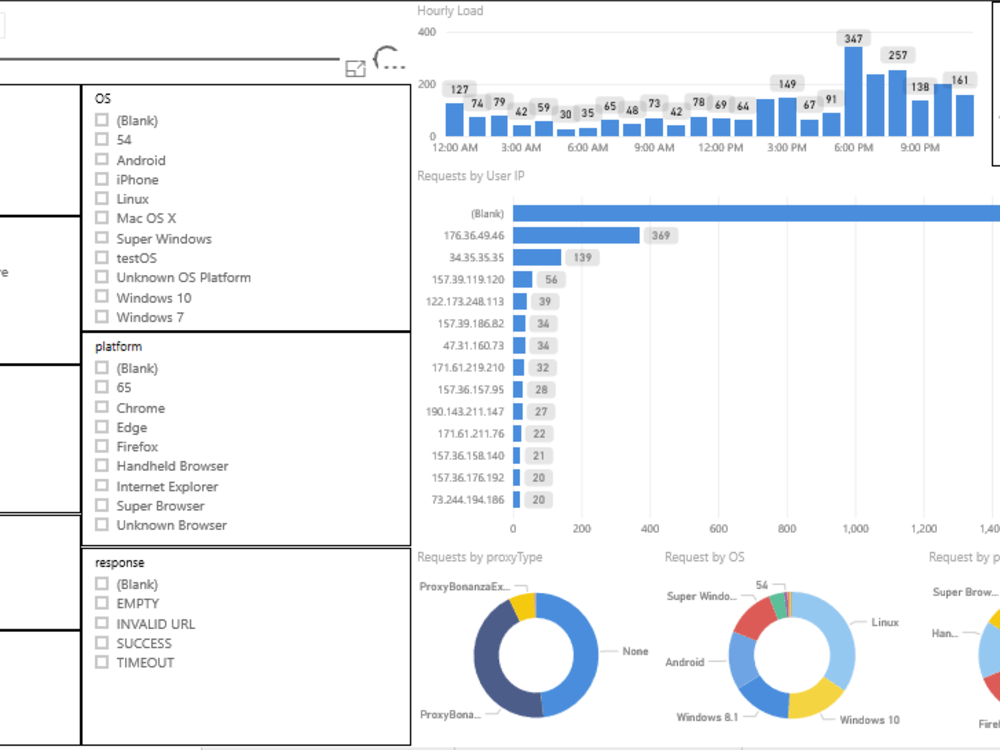Check Chrome in the platform filter
The width and height of the screenshot is (1000, 750).
101,407
